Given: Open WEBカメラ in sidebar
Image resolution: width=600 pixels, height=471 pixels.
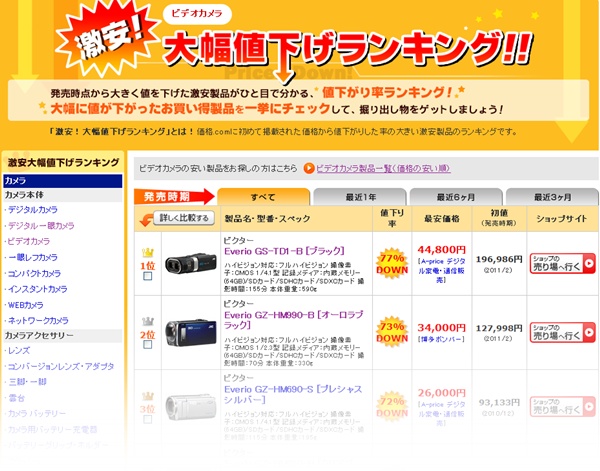Looking at the screenshot, I should [x=26, y=305].
